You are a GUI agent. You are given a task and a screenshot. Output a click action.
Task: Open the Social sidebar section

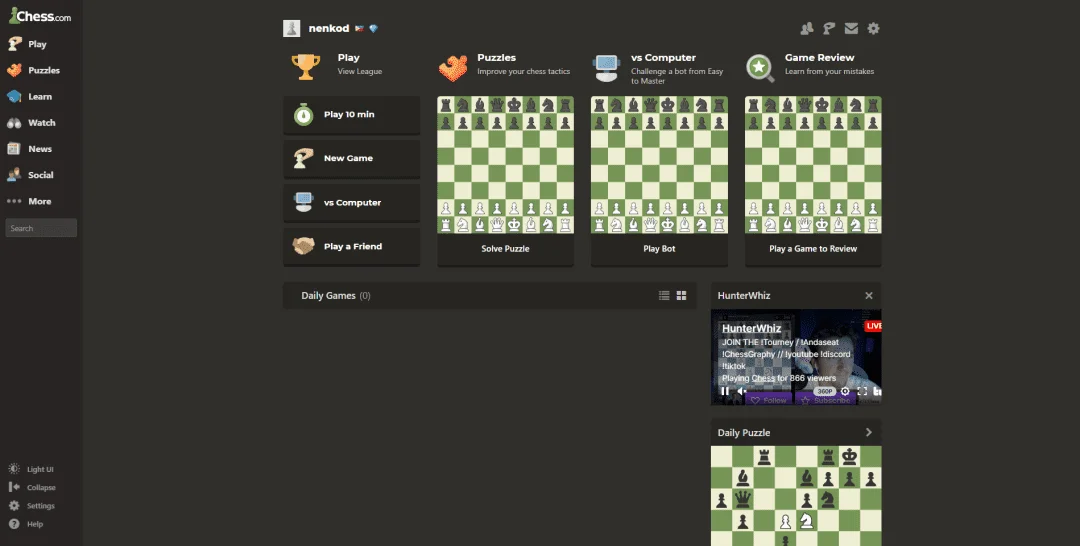click(x=41, y=175)
